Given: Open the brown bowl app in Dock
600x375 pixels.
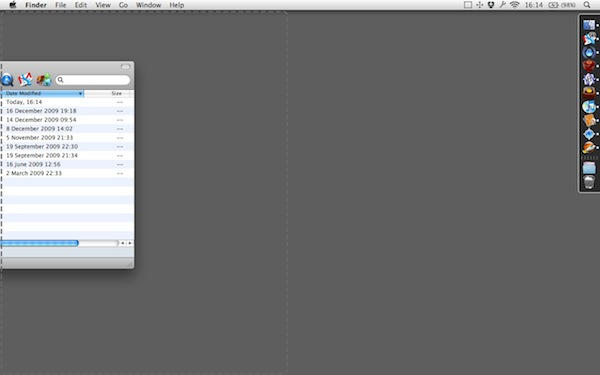Looking at the screenshot, I should pos(589,93).
